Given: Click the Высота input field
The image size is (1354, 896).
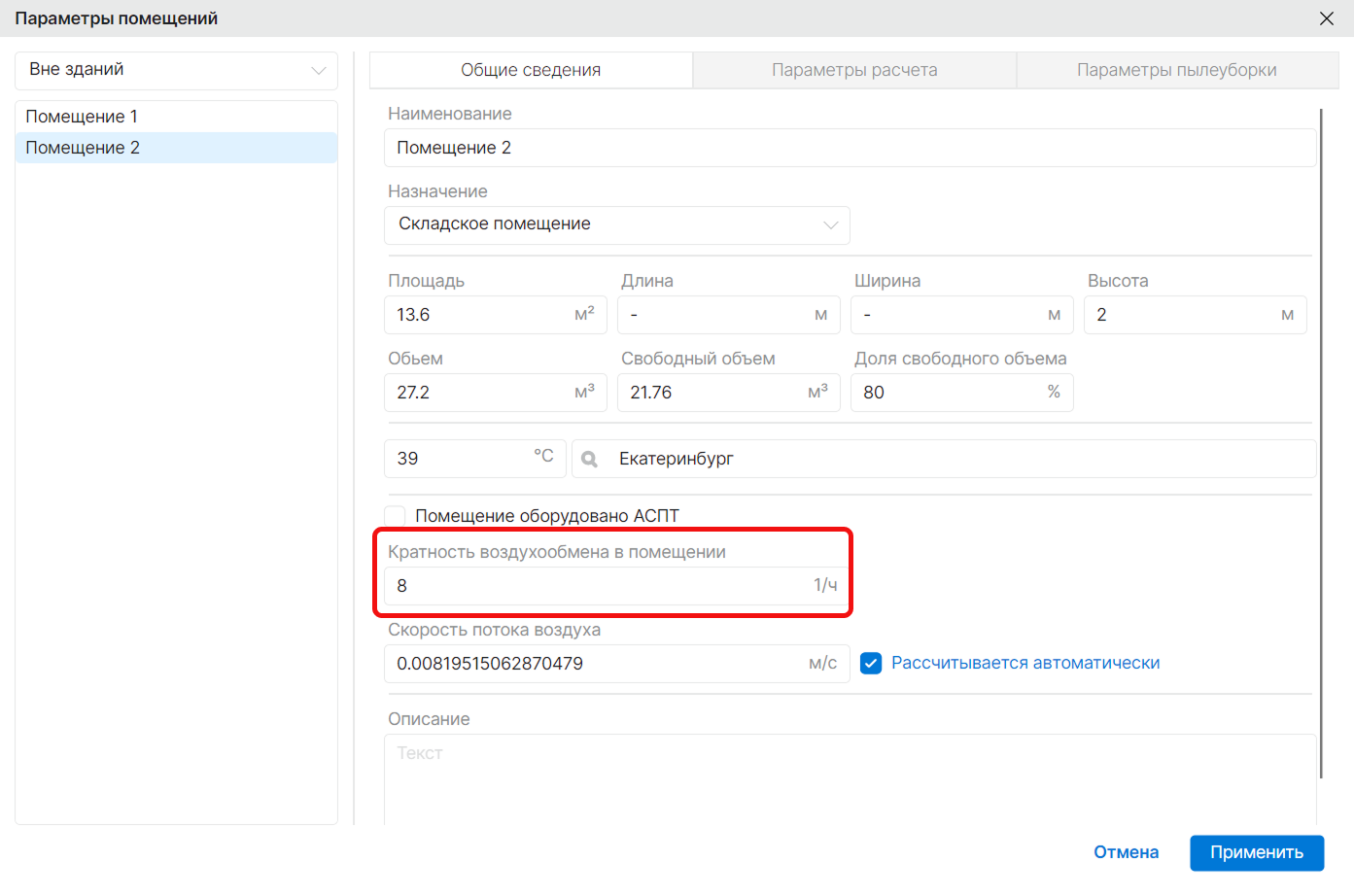Looking at the screenshot, I should pyautogui.click(x=1196, y=315).
